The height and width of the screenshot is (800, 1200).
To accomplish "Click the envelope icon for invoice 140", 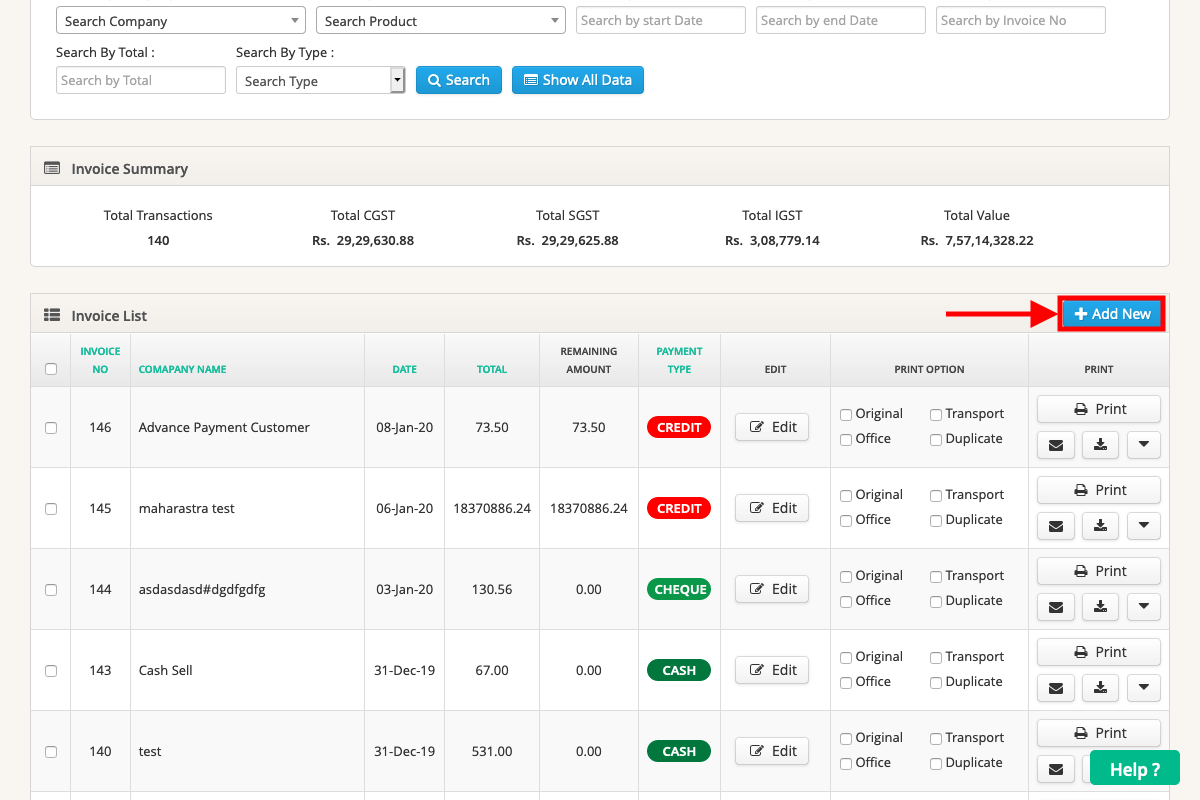I will coord(1055,768).
